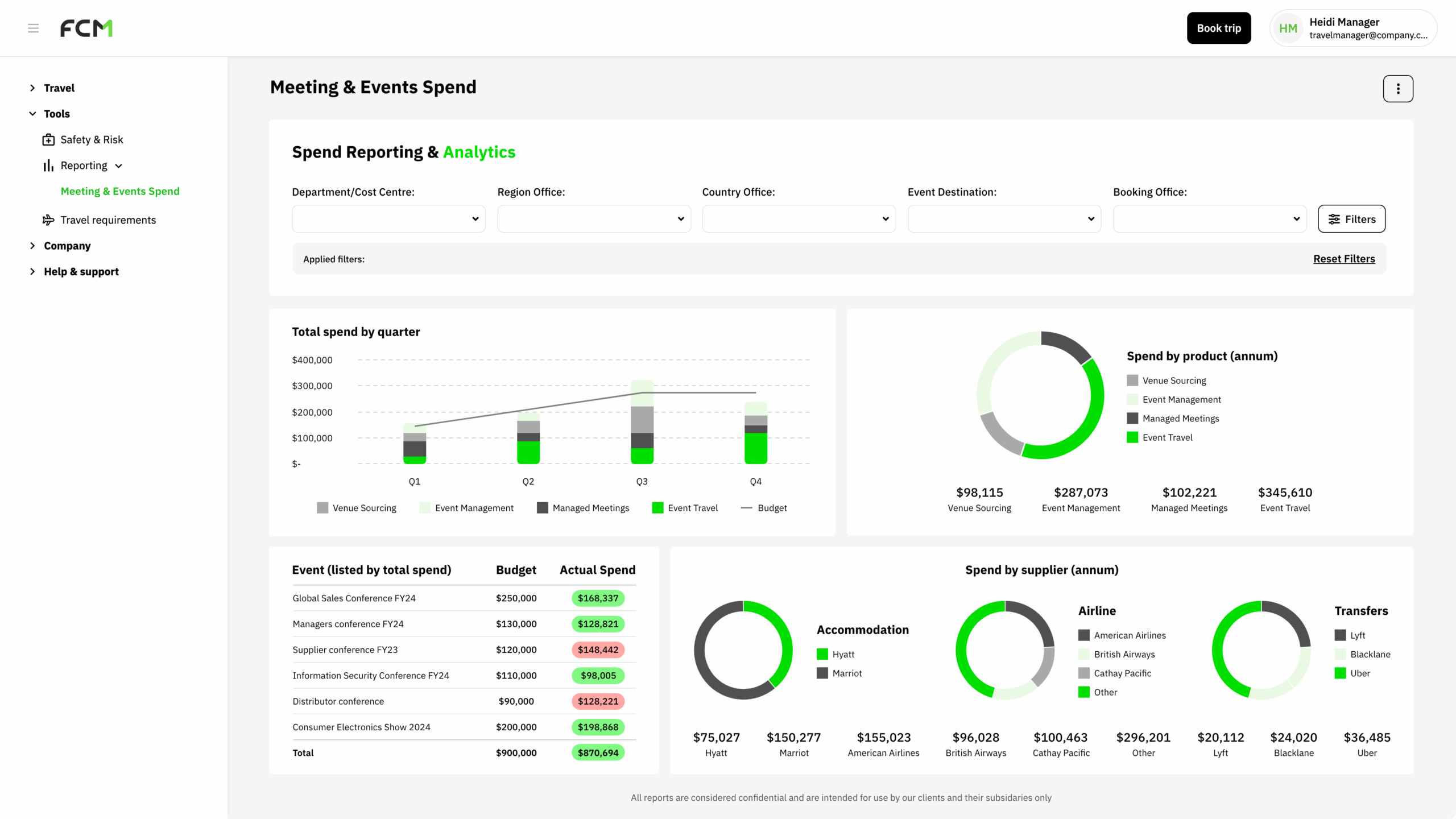Click Cathay Pacific swatch in Airline legend
The height and width of the screenshot is (819, 1456).
[1084, 673]
